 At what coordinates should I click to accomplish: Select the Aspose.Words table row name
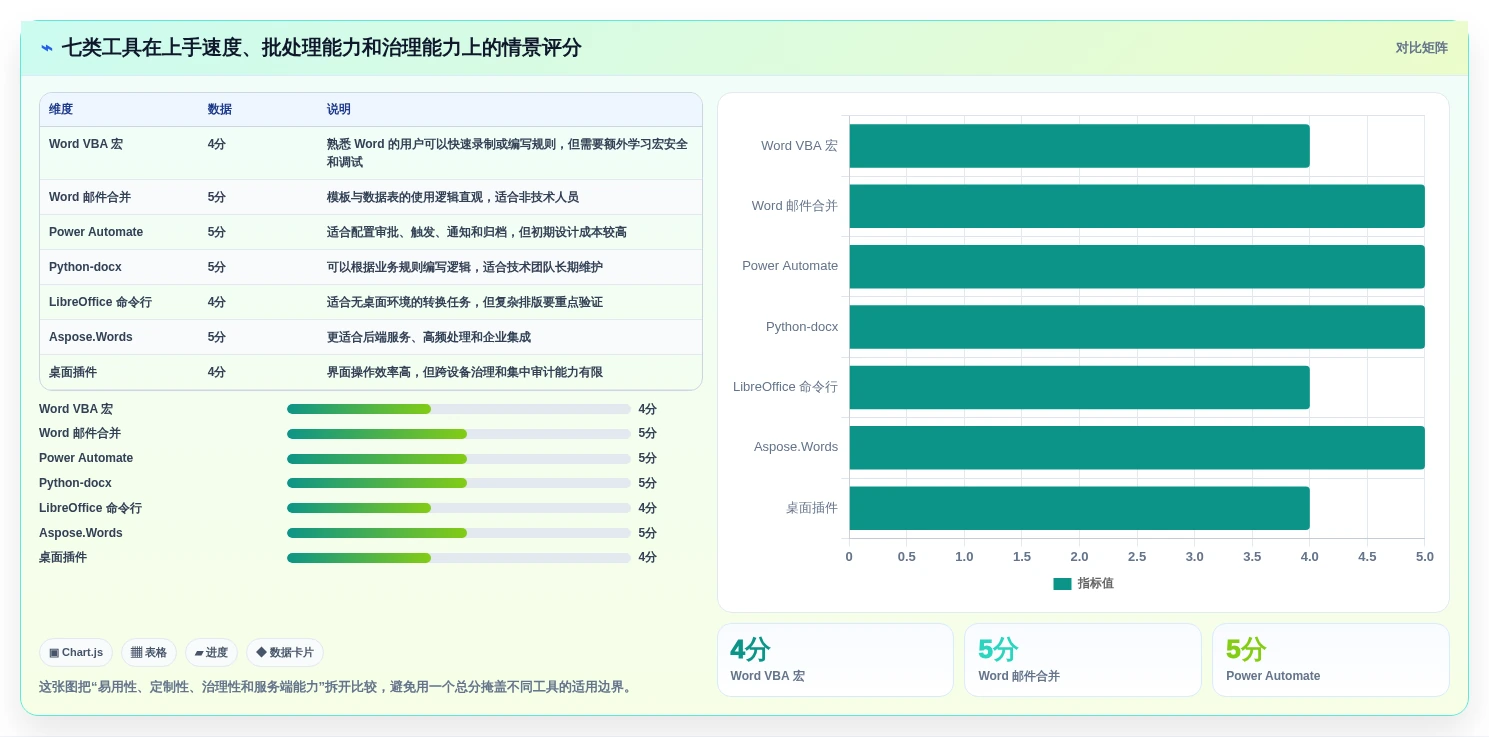point(91,337)
